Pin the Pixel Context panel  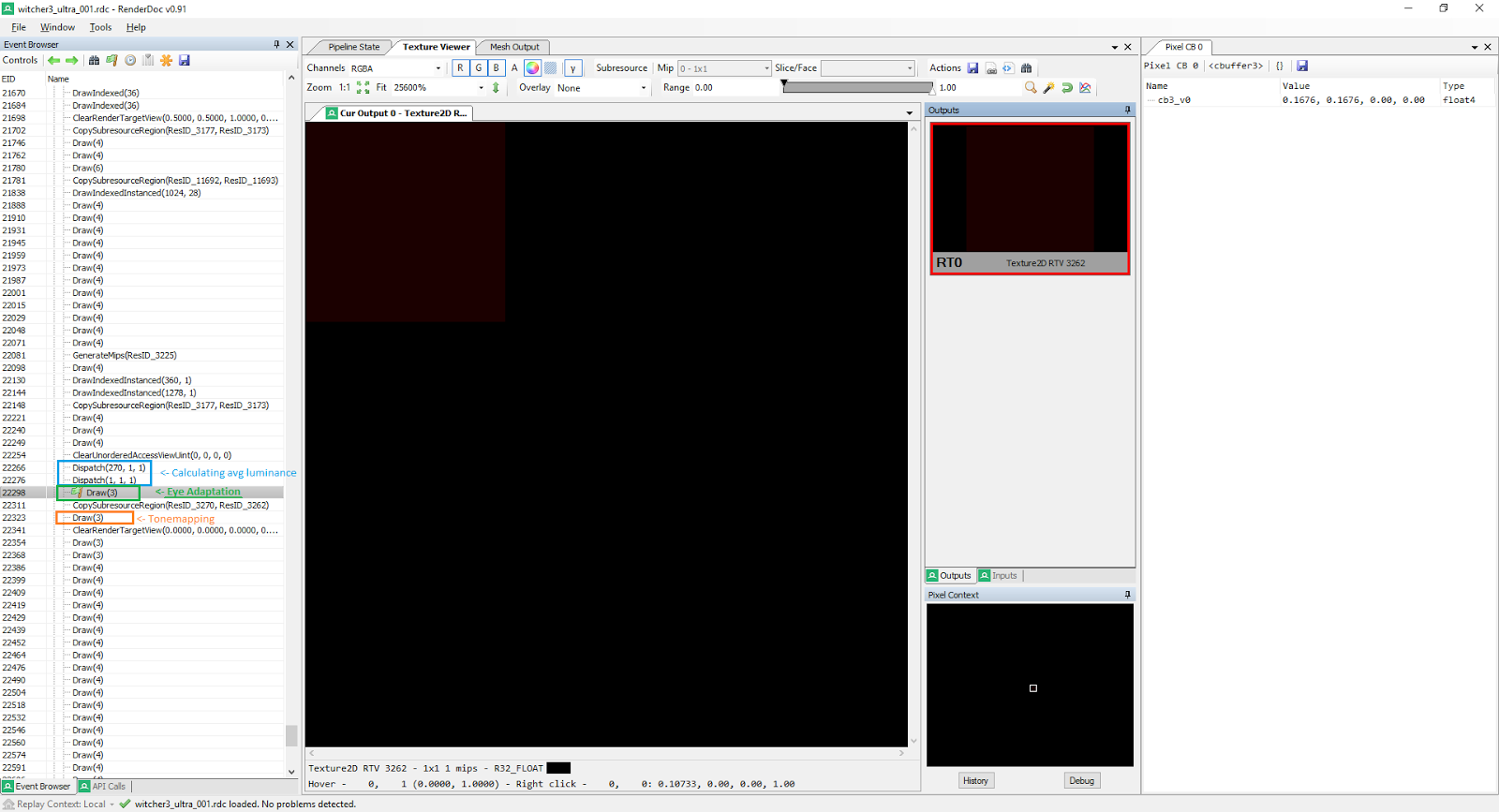click(1128, 595)
